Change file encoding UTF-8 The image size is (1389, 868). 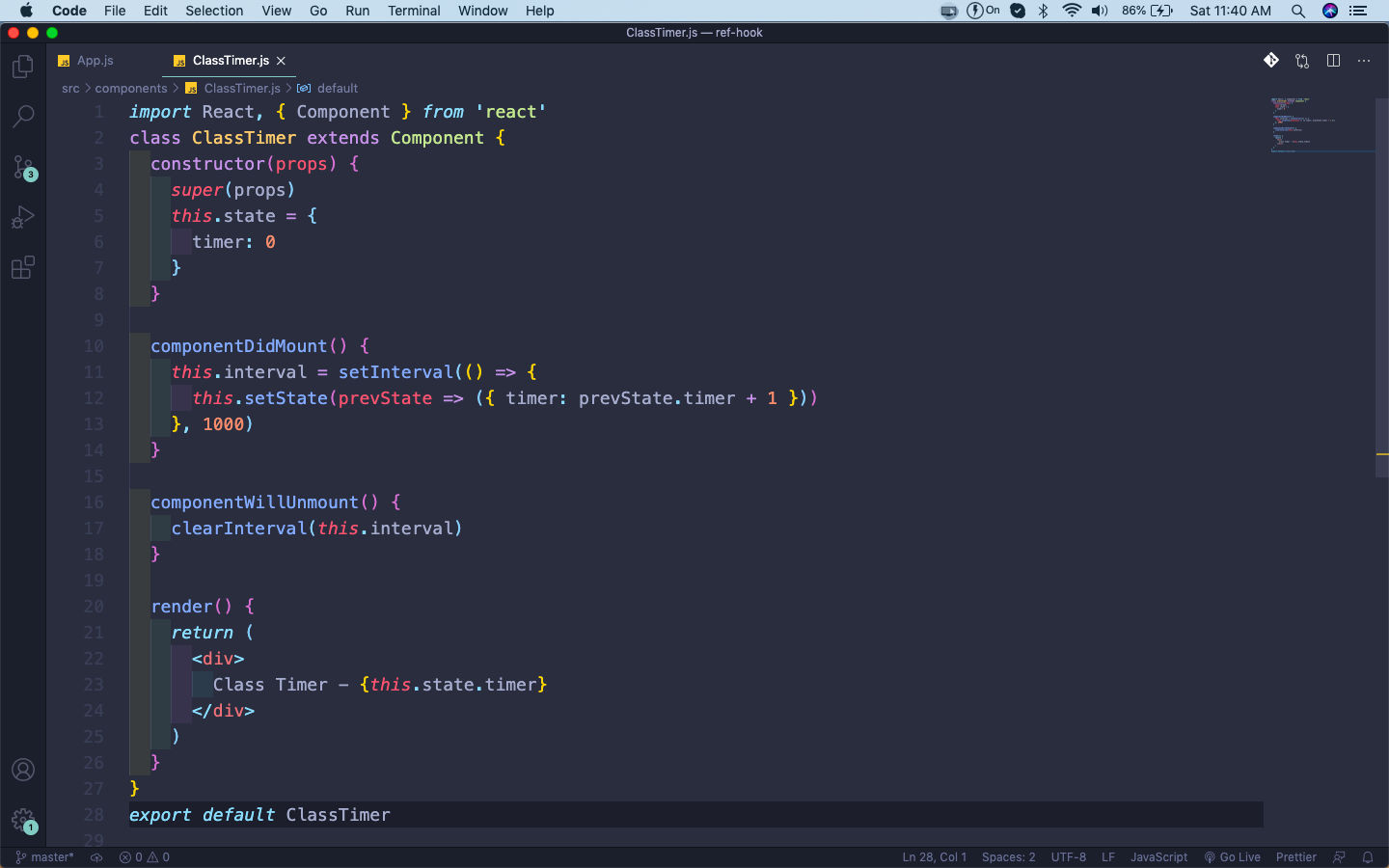[1068, 856]
